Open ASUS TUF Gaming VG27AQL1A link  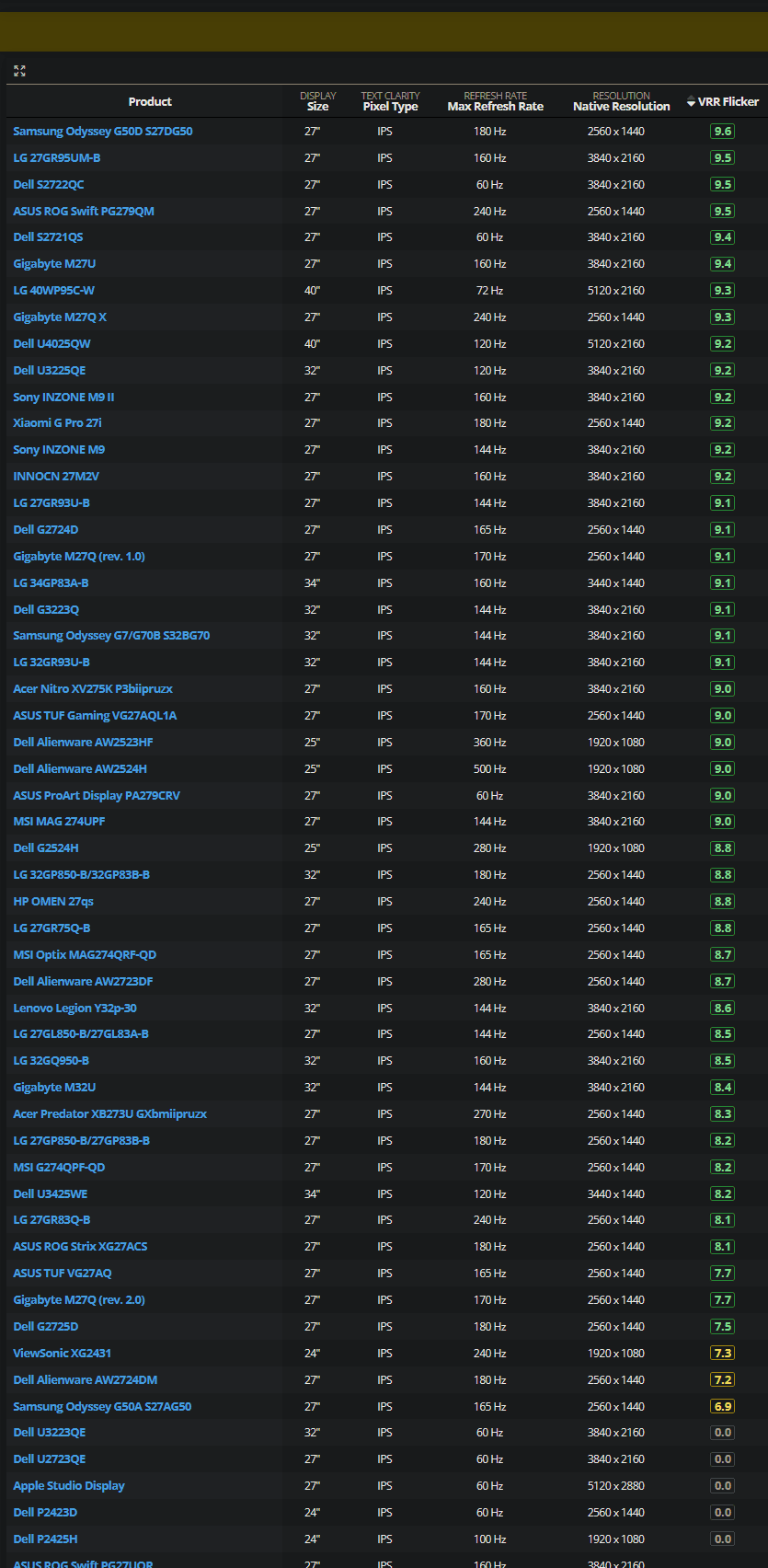(95, 716)
